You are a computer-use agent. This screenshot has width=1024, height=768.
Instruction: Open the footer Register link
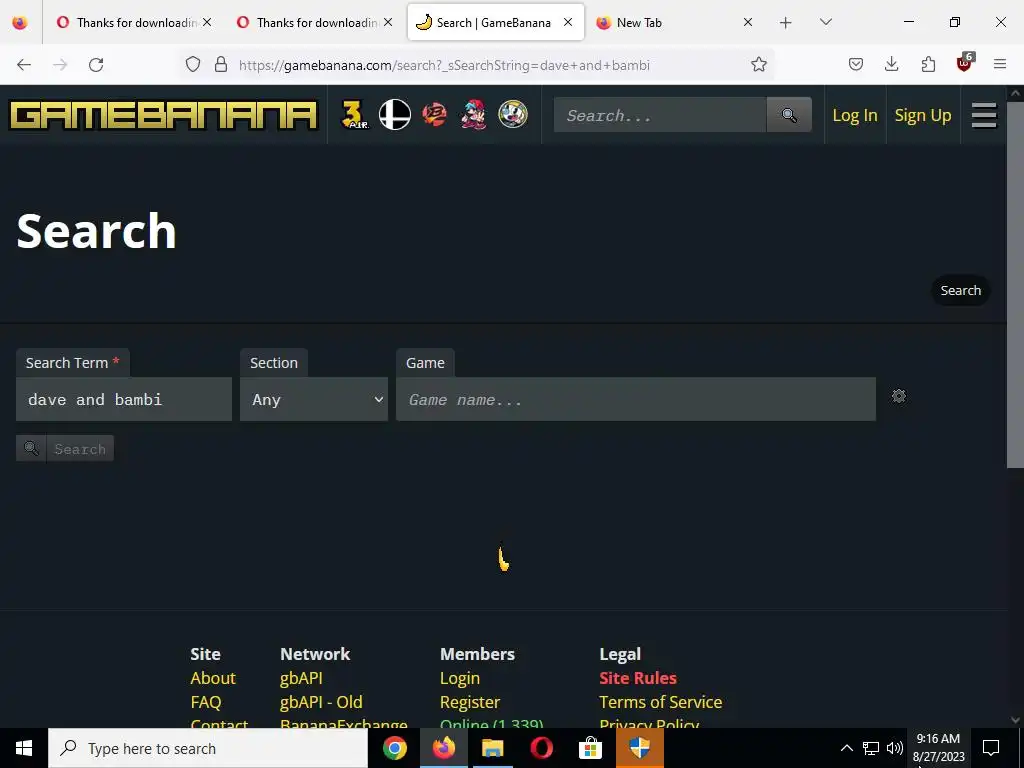coord(470,702)
